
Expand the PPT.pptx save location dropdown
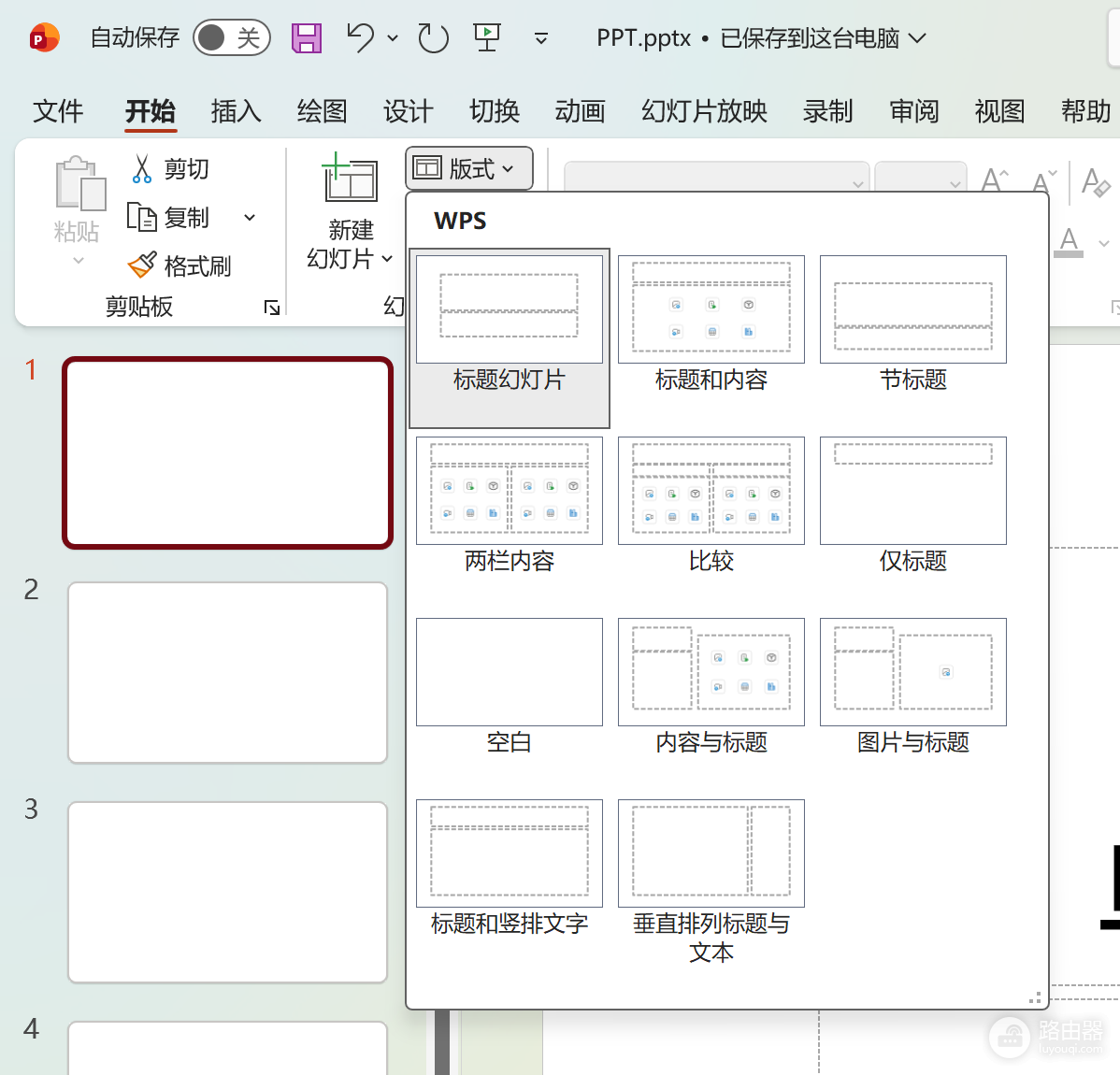[x=917, y=37]
